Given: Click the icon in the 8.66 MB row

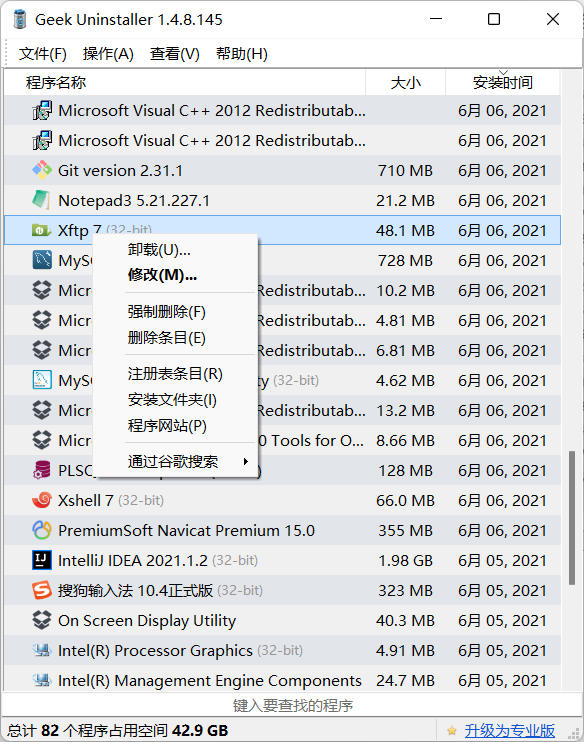Looking at the screenshot, I should tap(42, 441).
